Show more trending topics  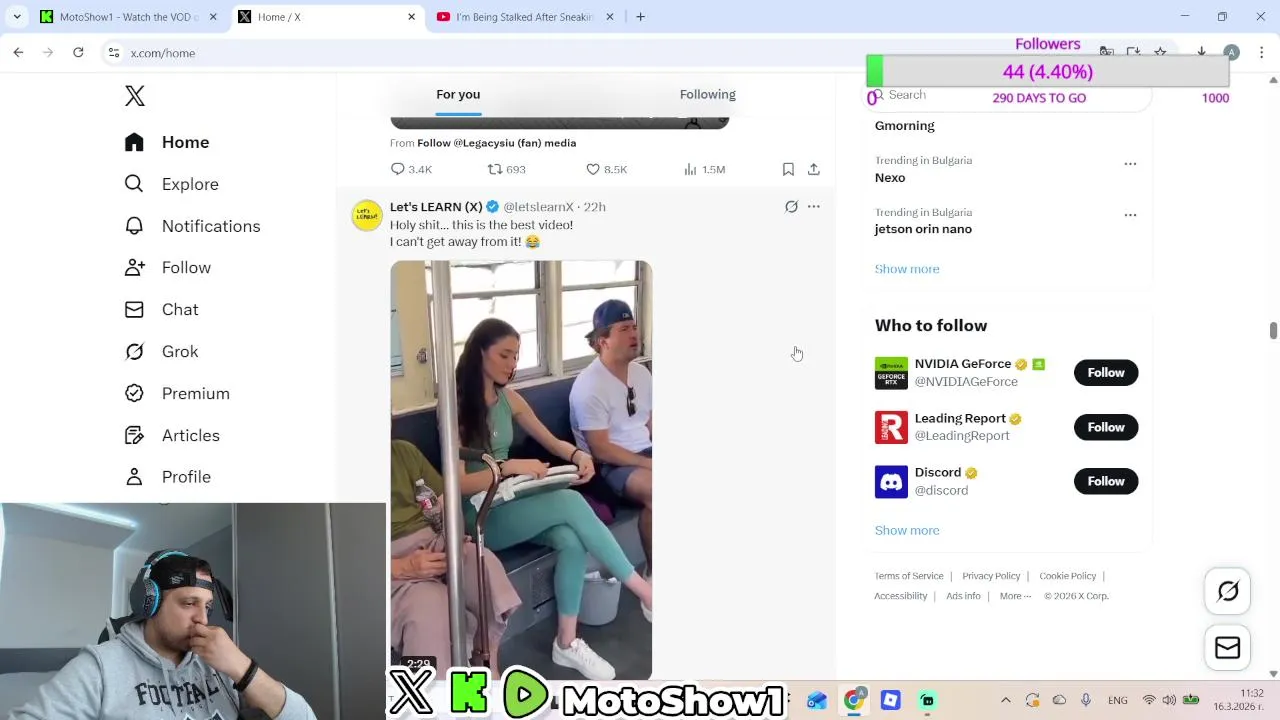pos(907,269)
